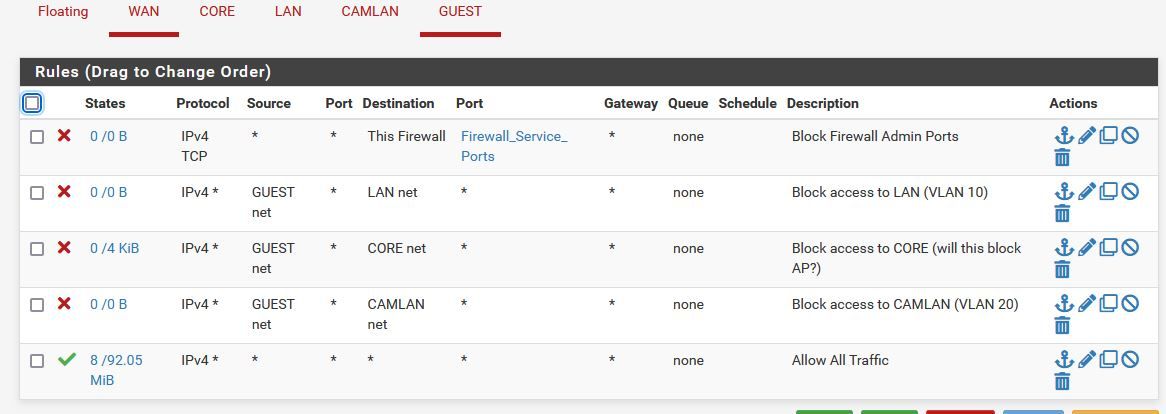The width and height of the screenshot is (1166, 414).
Task: Edit the Block Firewall Admin Ports rule
Action: 1086,136
